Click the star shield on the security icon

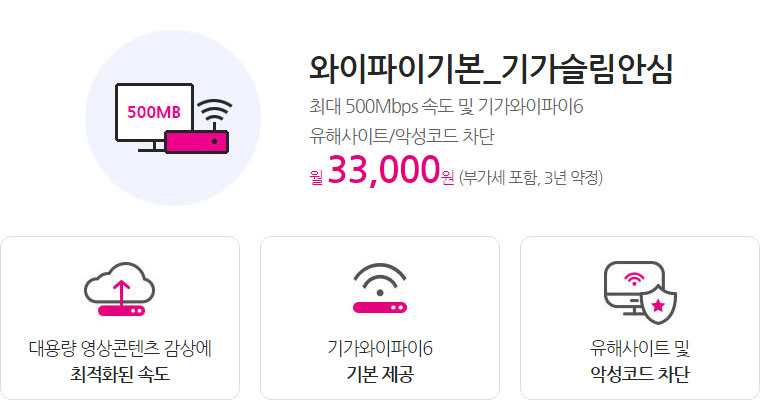pyautogui.click(x=658, y=304)
